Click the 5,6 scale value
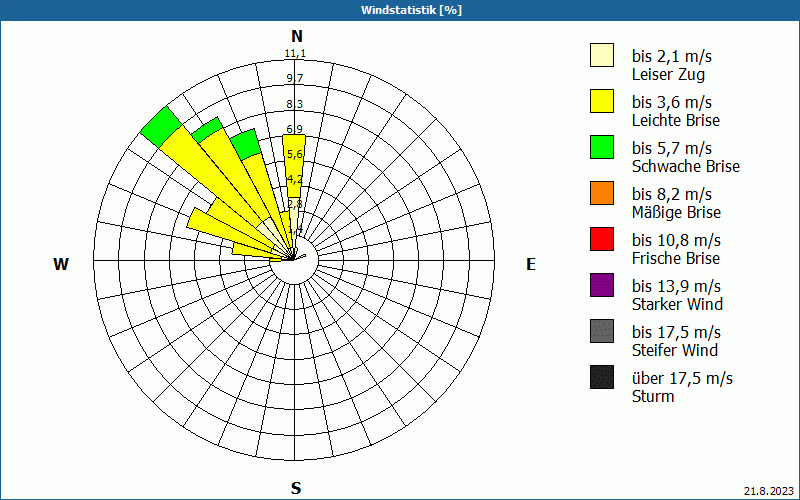This screenshot has width=800, height=500. pos(295,154)
